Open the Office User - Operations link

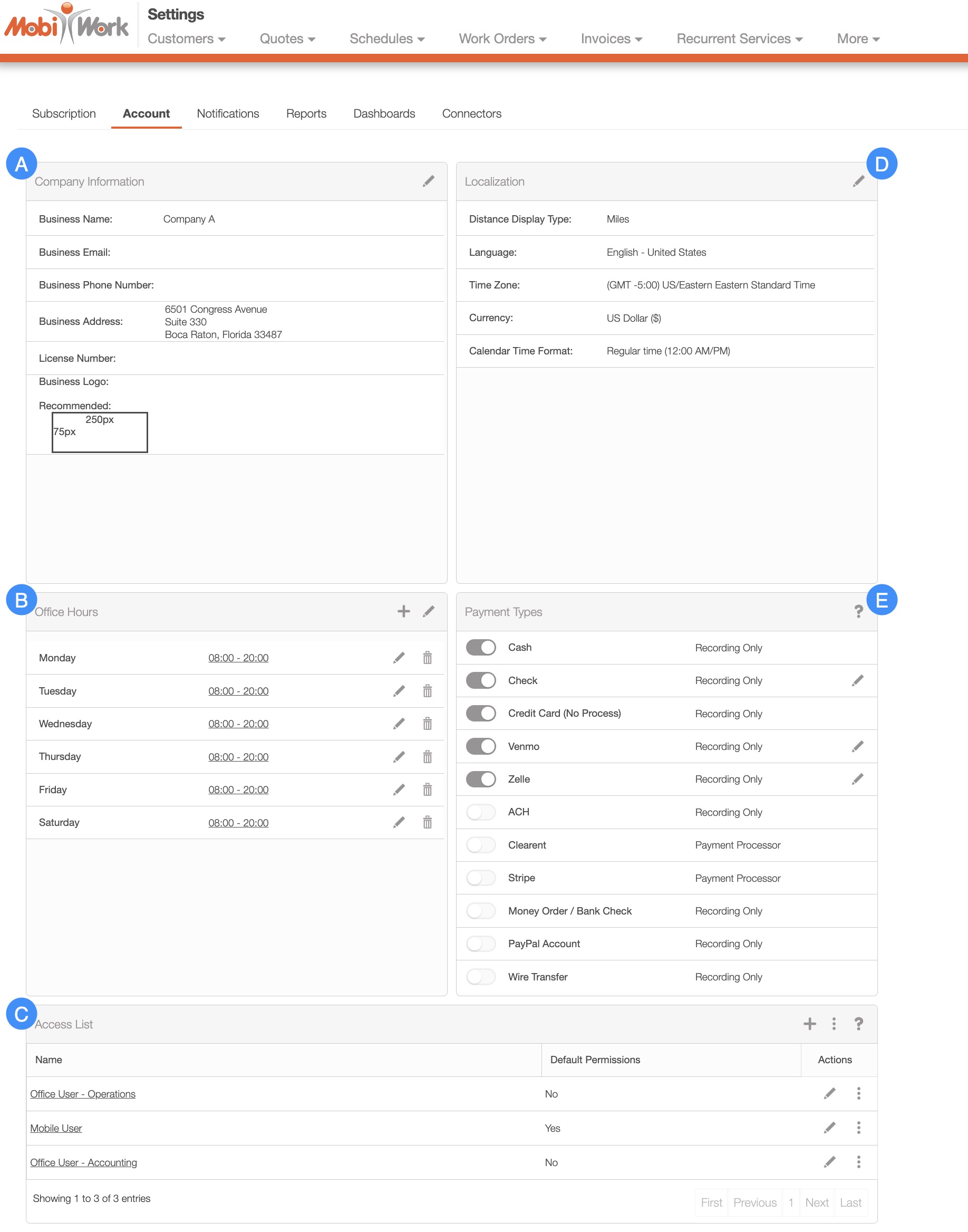tap(83, 1094)
